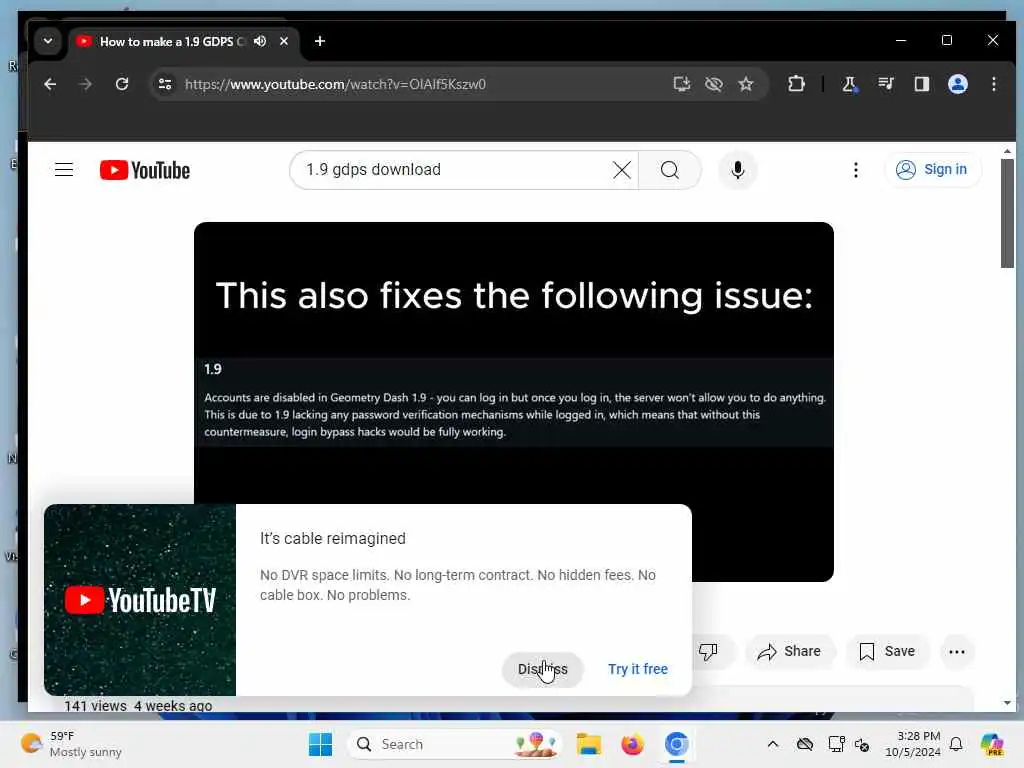Search with your voice microphone

737,170
